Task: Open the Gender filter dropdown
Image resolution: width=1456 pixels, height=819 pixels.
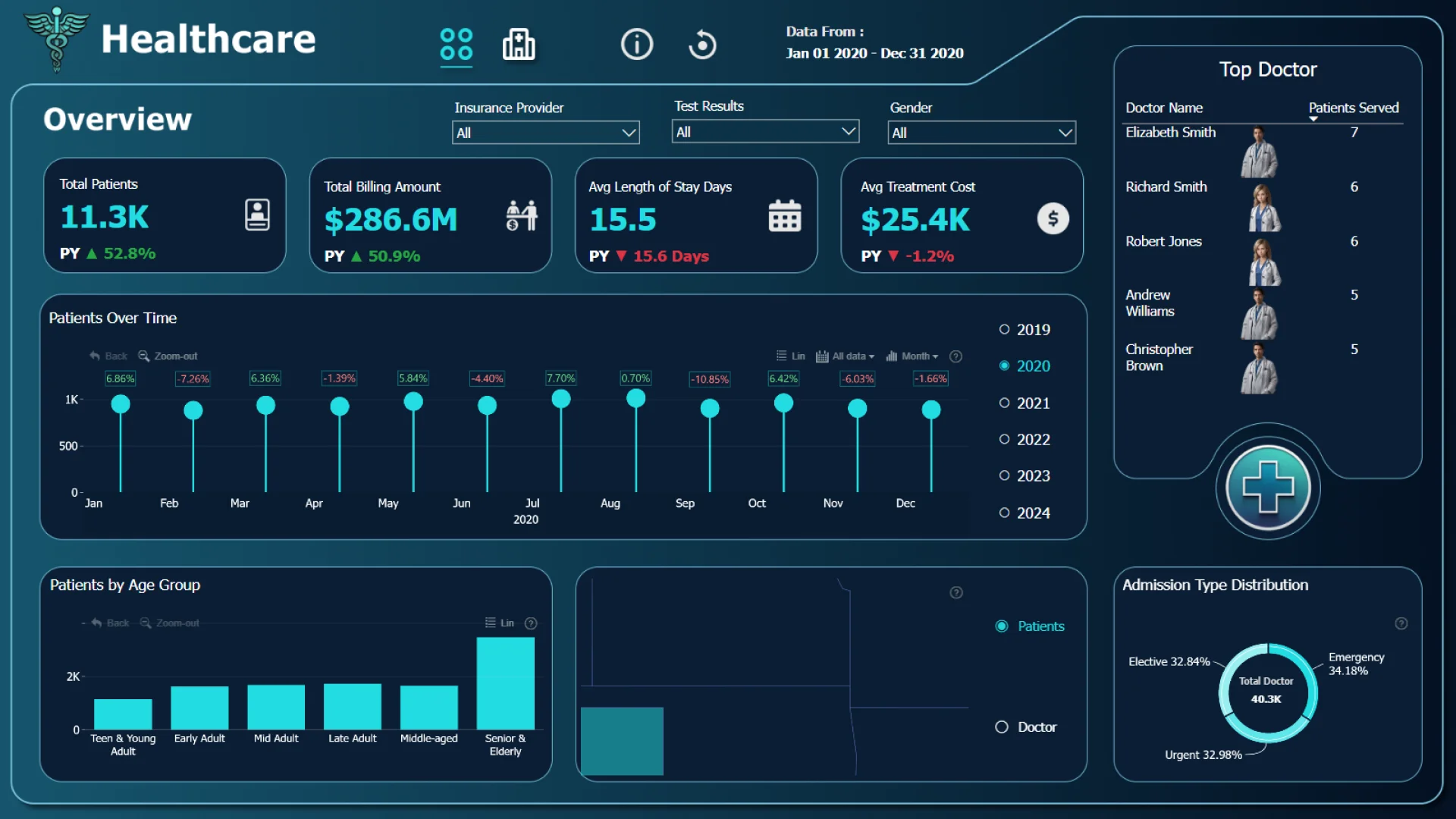Action: click(x=981, y=133)
